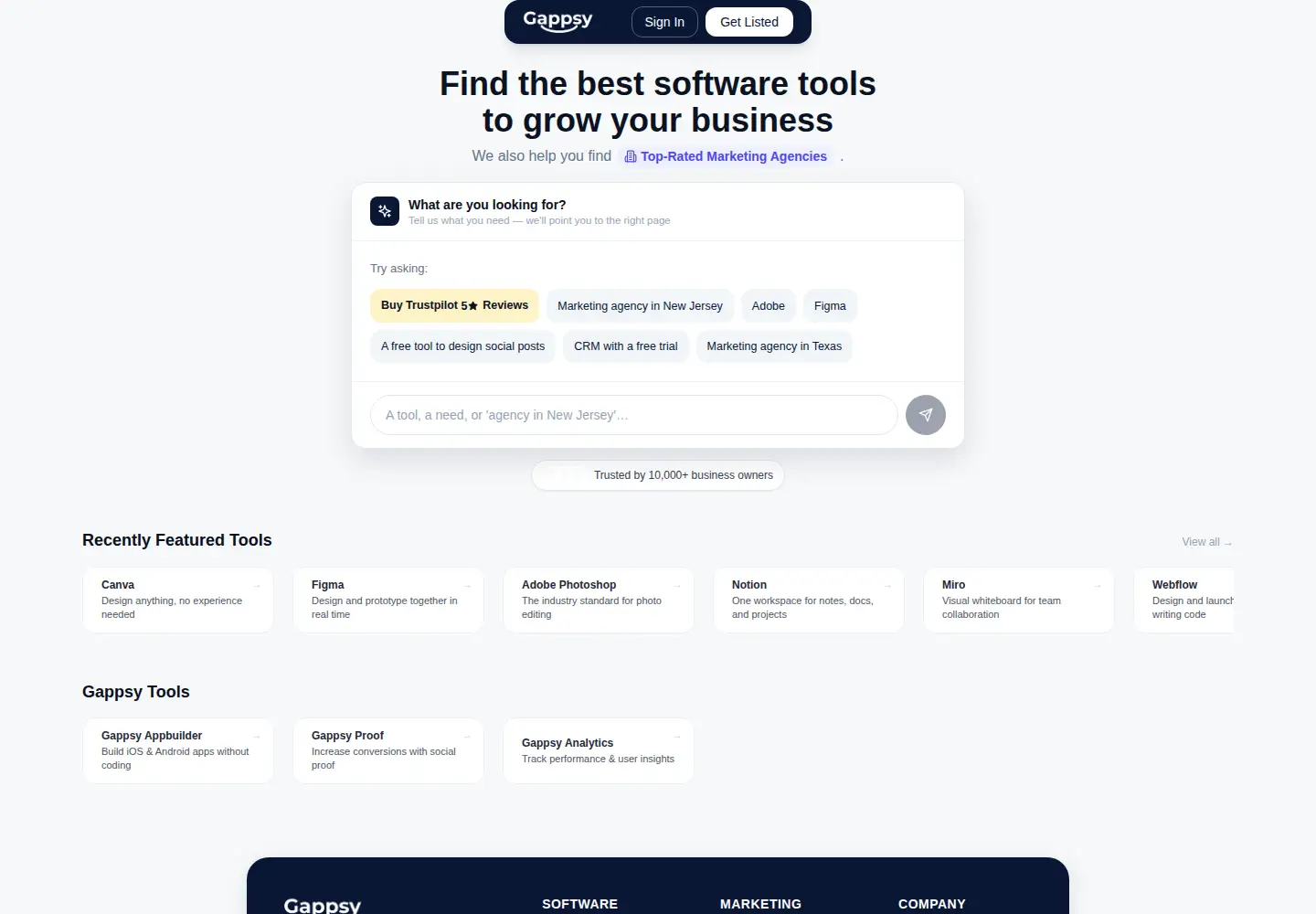Focus the 'A tool, a need' search field
Viewport: 1316px width, 914px height.
tap(634, 415)
